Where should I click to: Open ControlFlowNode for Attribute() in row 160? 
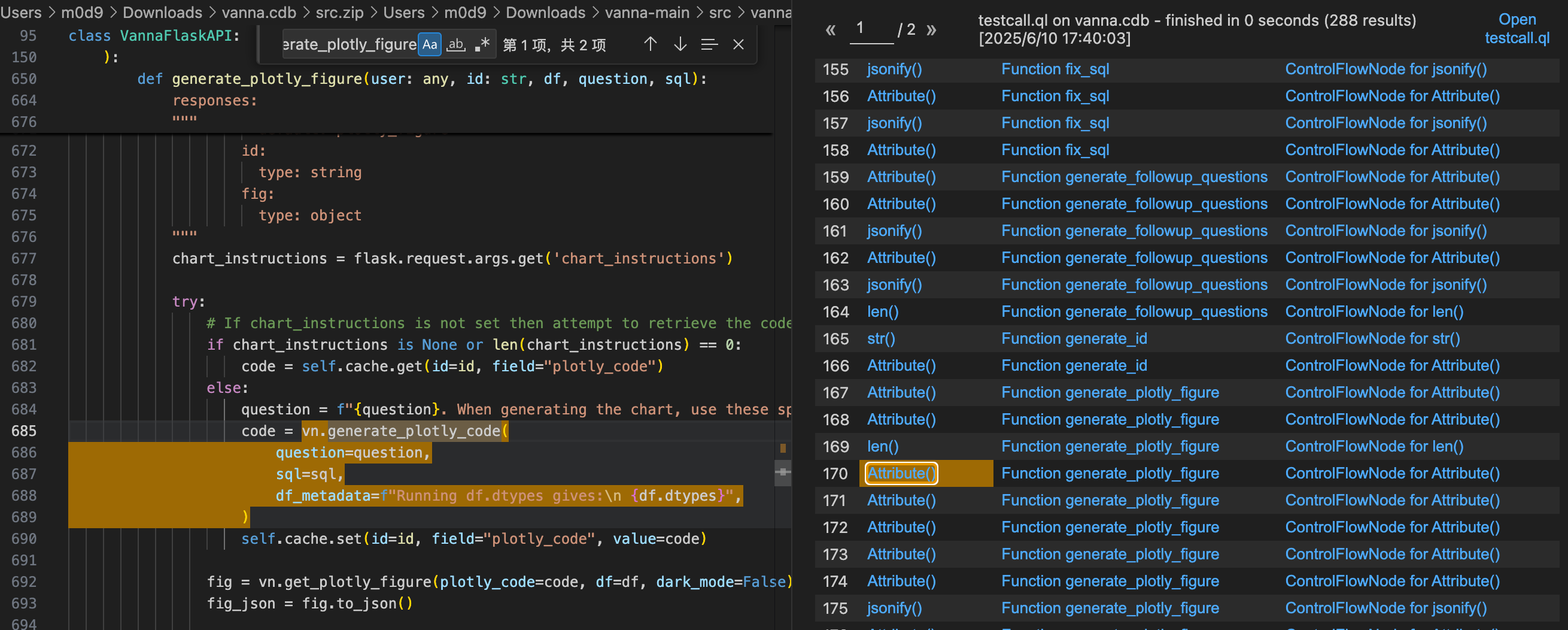(1392, 204)
